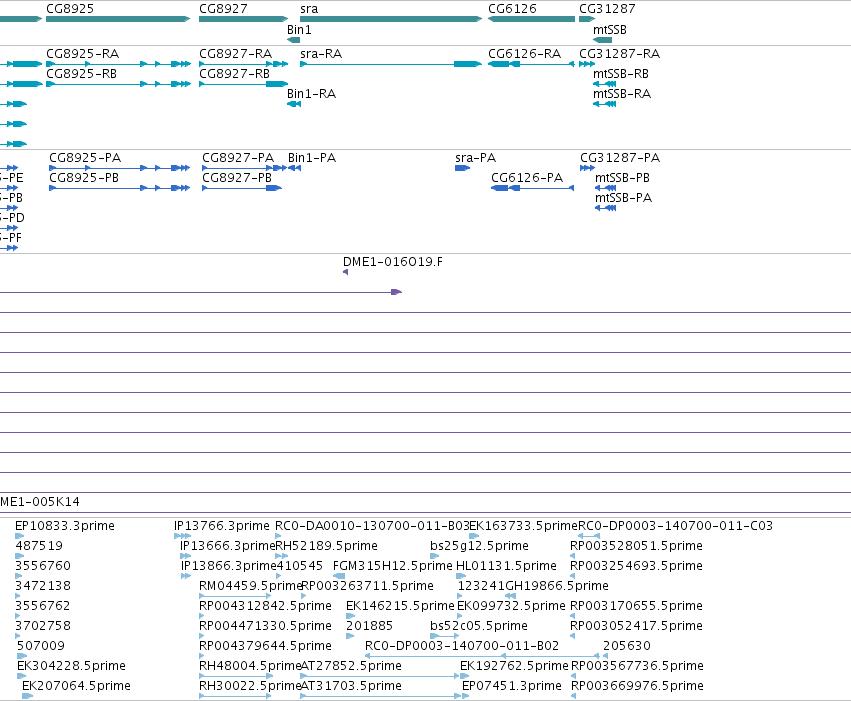Click the Bin1-RA transcript label
The width and height of the screenshot is (851, 701).
(x=312, y=94)
